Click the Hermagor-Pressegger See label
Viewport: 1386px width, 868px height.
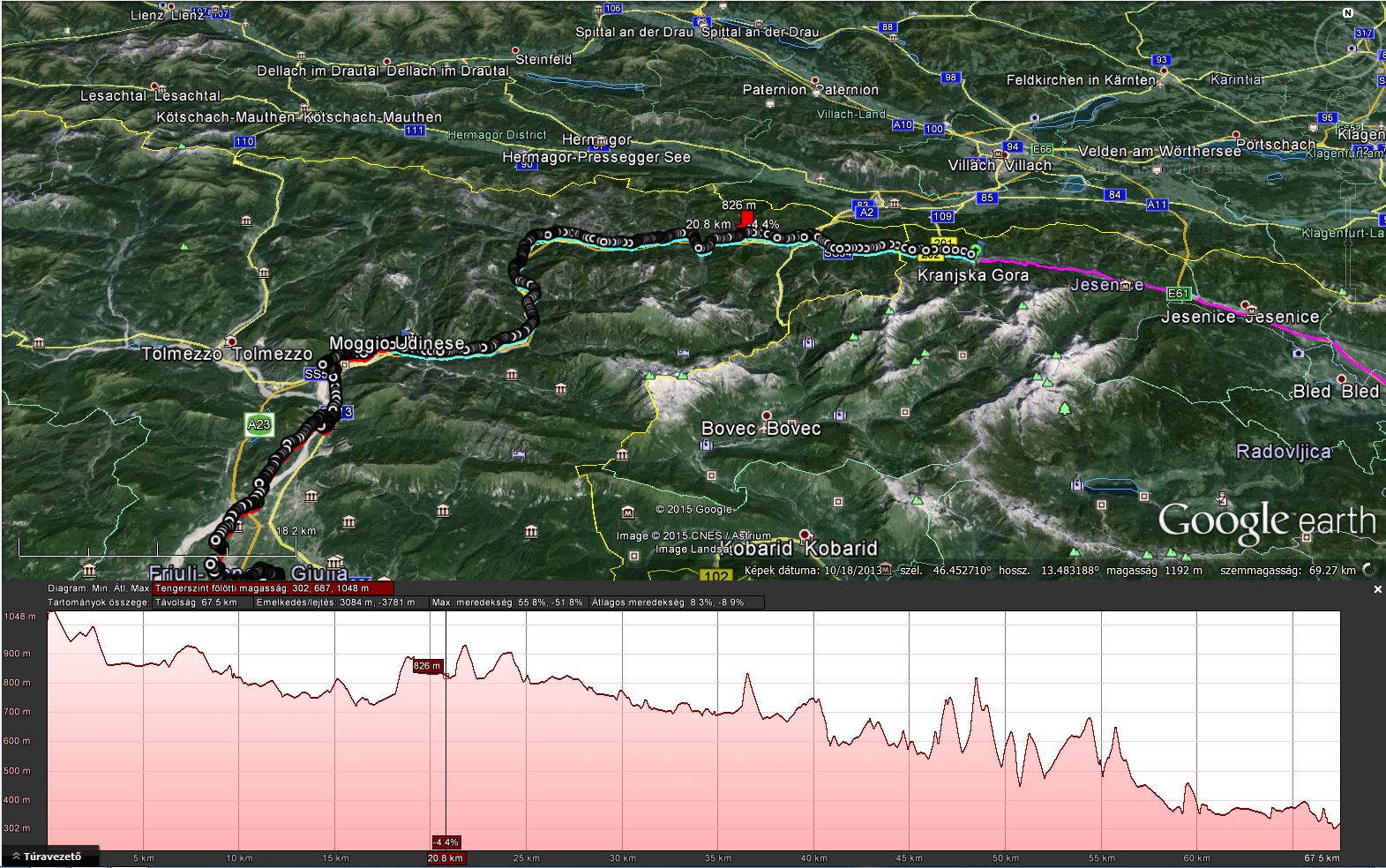[x=596, y=157]
